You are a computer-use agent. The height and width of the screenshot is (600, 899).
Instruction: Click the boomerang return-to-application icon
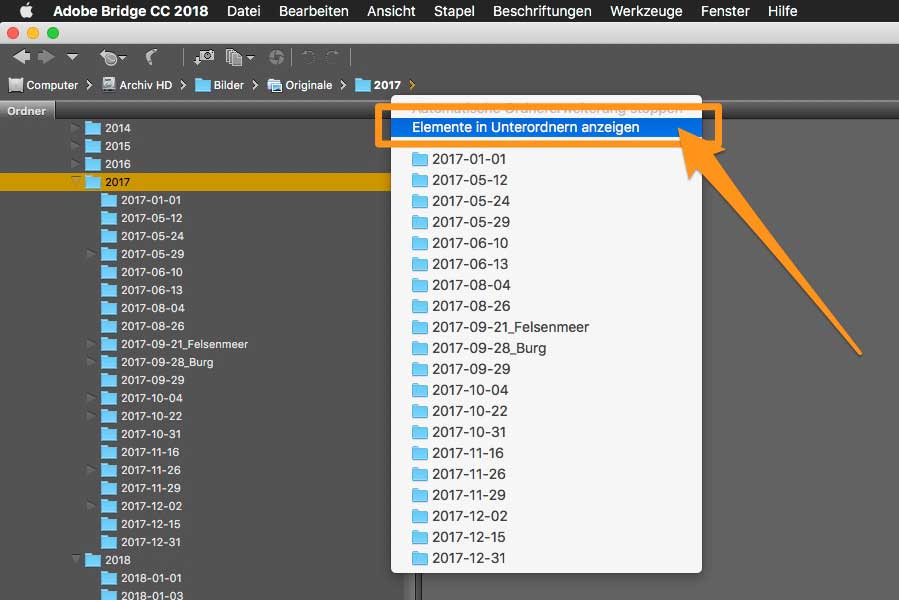(x=151, y=57)
